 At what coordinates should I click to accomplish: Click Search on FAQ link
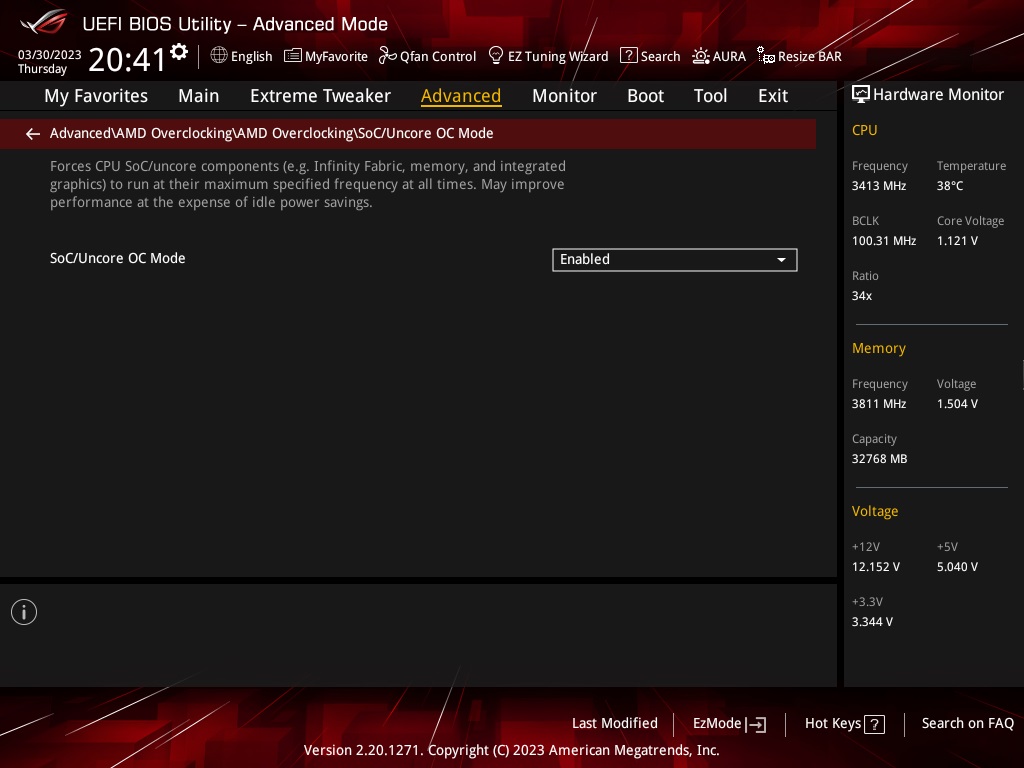[967, 724]
